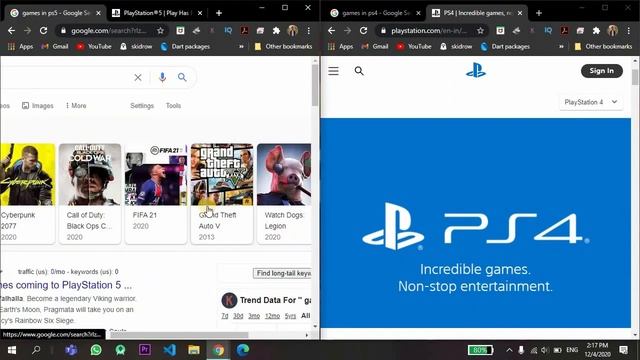Reload the PlayStation page in right window
The width and height of the screenshot is (640, 360).
click(x=363, y=31)
